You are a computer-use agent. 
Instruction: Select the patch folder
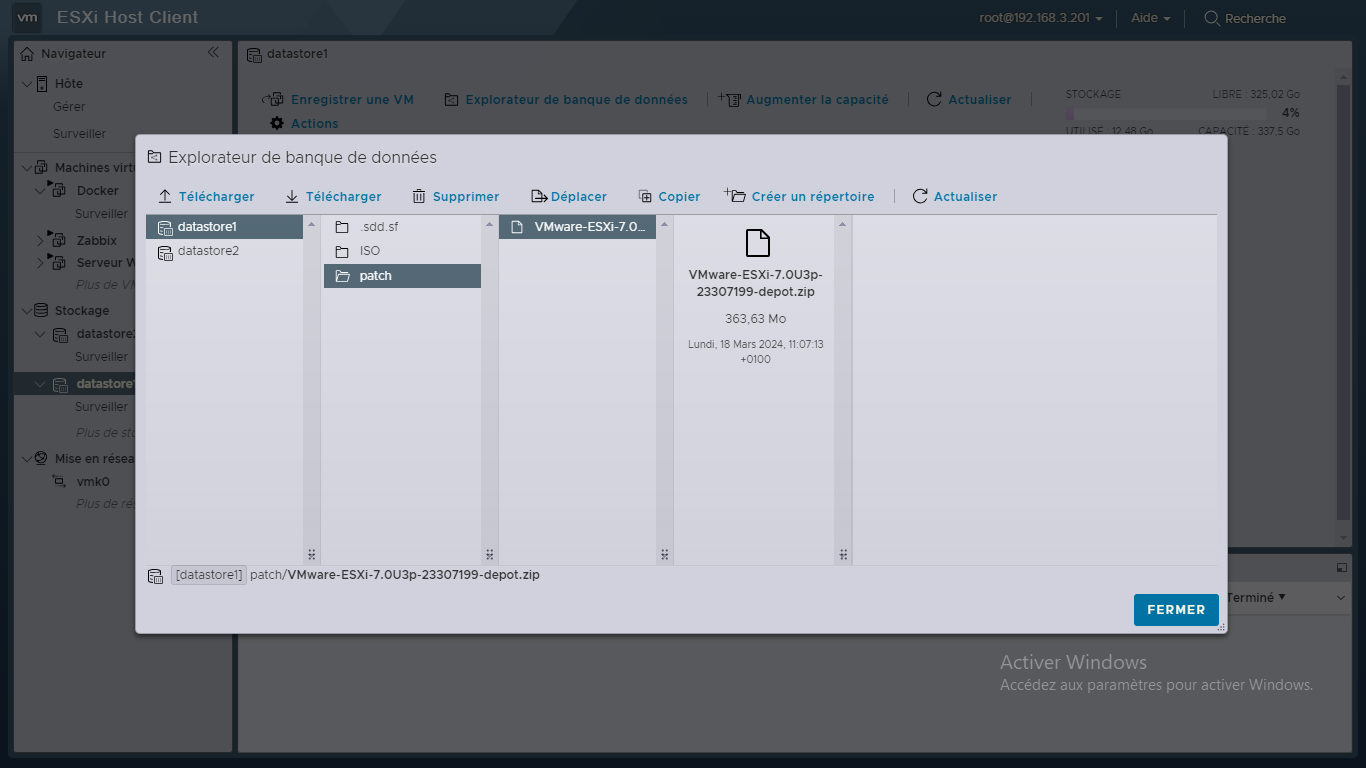(402, 276)
